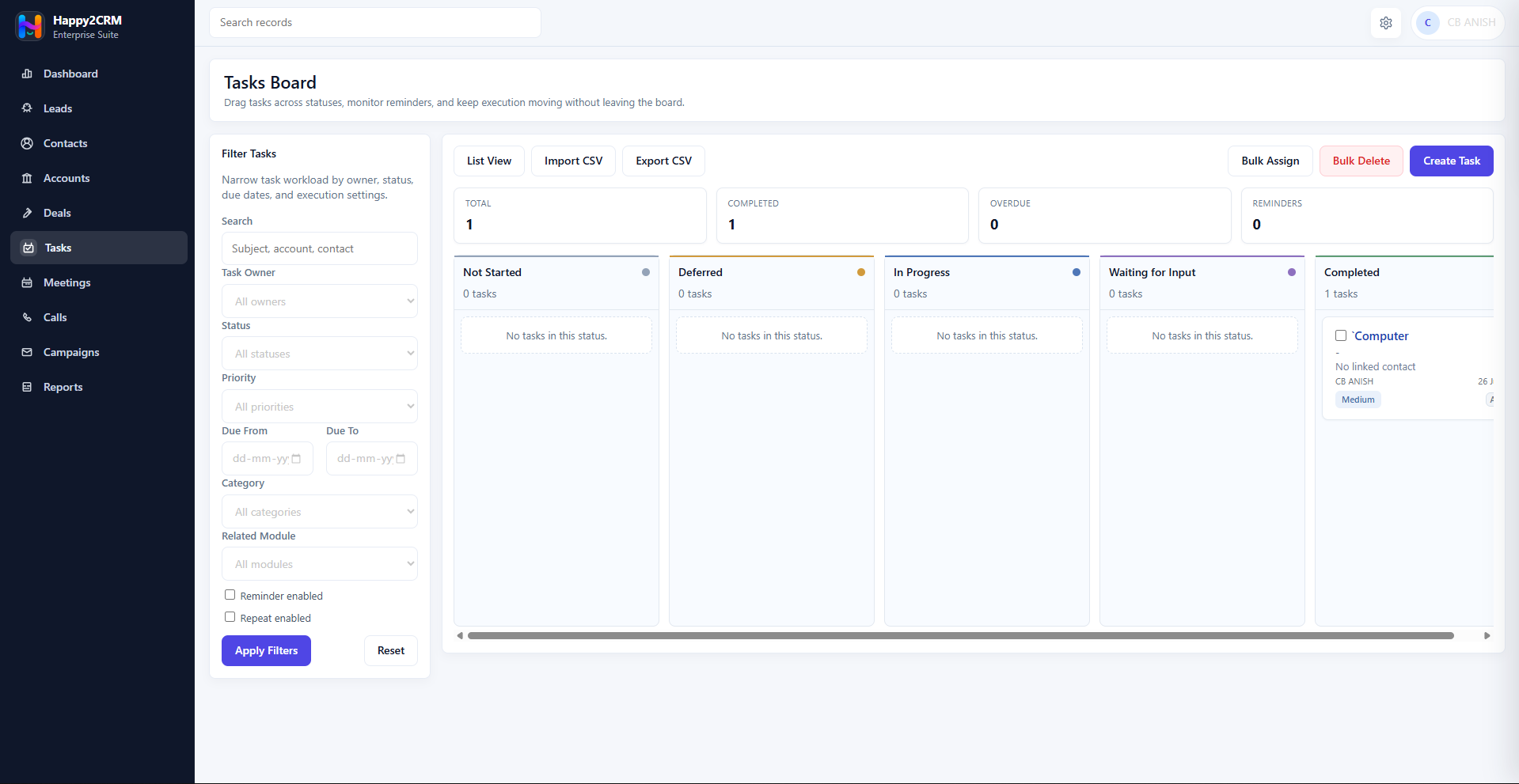The width and height of the screenshot is (1519, 784).
Task: Click the Contacts icon in the sidebar
Action: click(x=27, y=143)
